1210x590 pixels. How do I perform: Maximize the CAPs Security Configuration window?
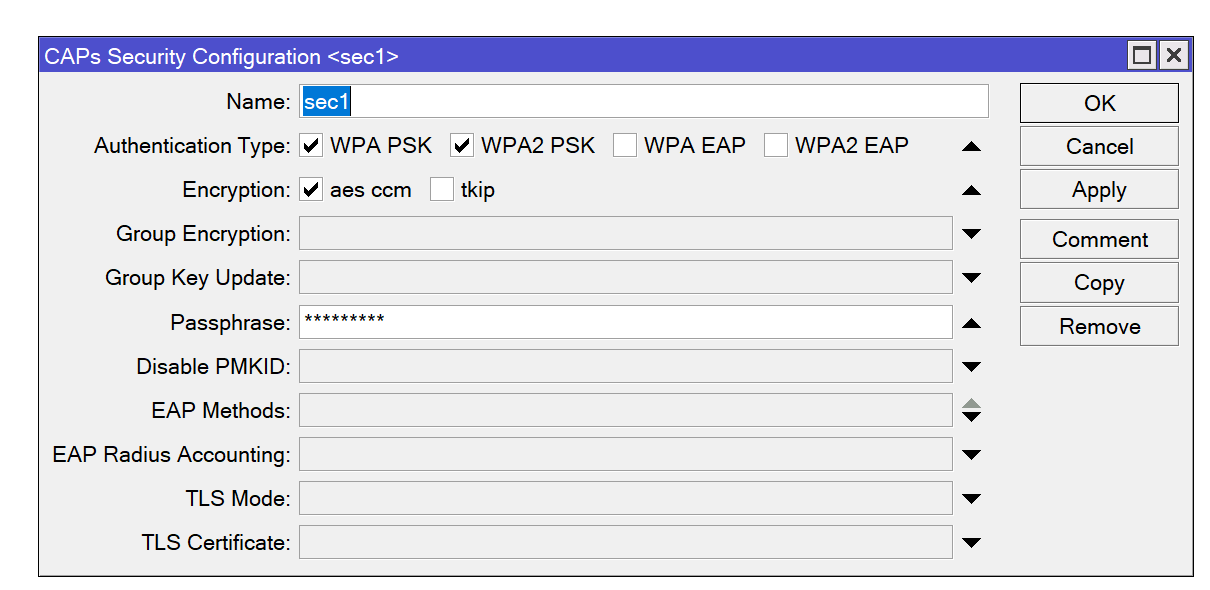[1142, 56]
